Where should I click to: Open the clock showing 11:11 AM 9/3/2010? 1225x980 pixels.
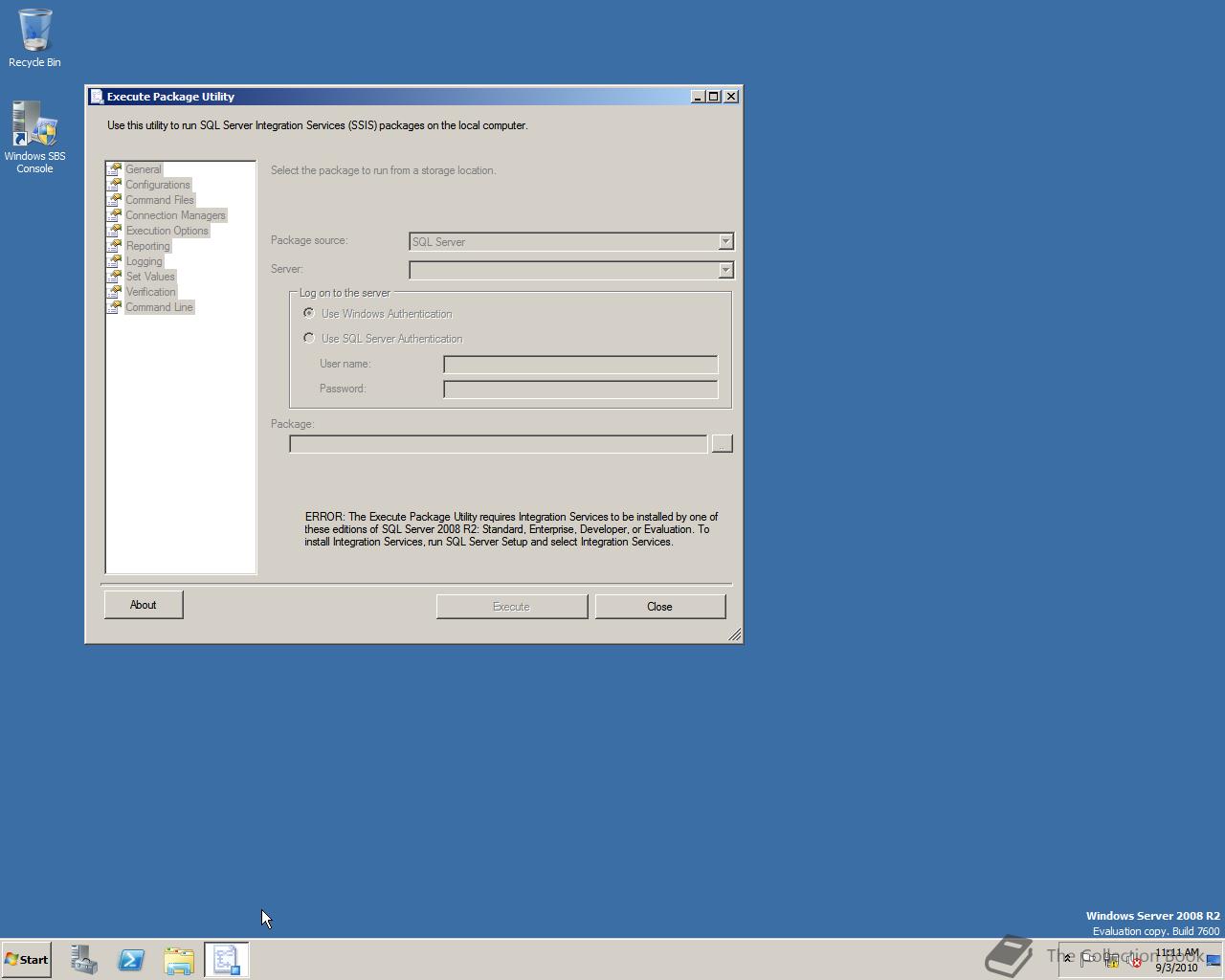click(x=1176, y=960)
